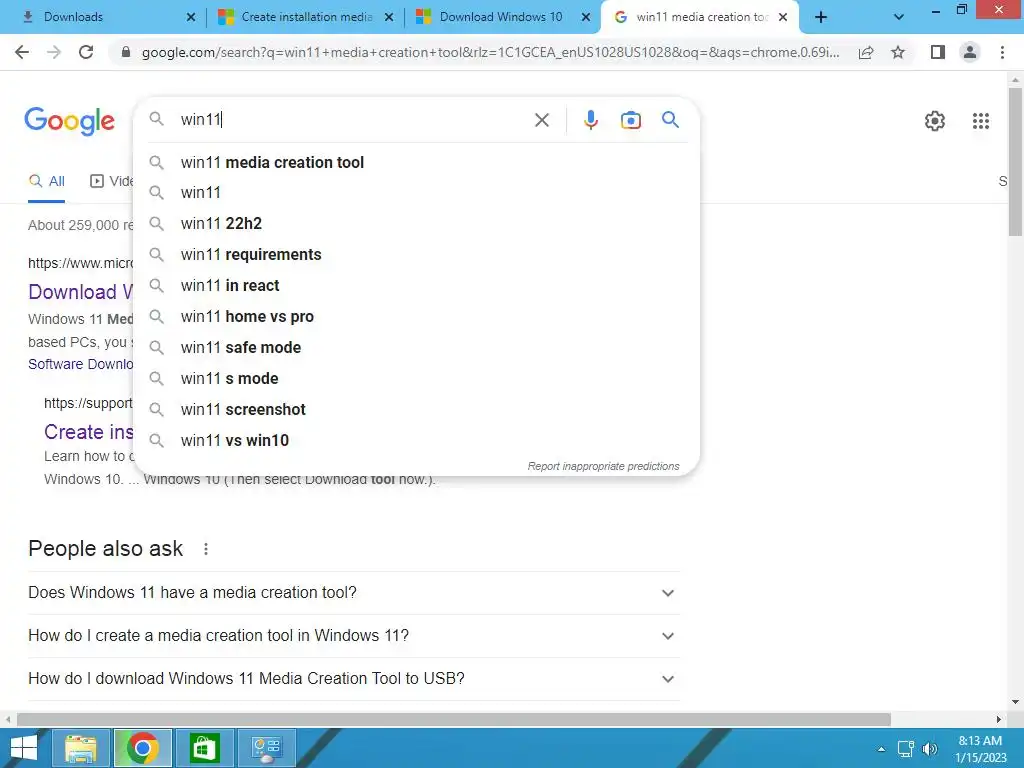This screenshot has height=768, width=1024.
Task: Click the Chrome taskbar icon
Action: 142,748
